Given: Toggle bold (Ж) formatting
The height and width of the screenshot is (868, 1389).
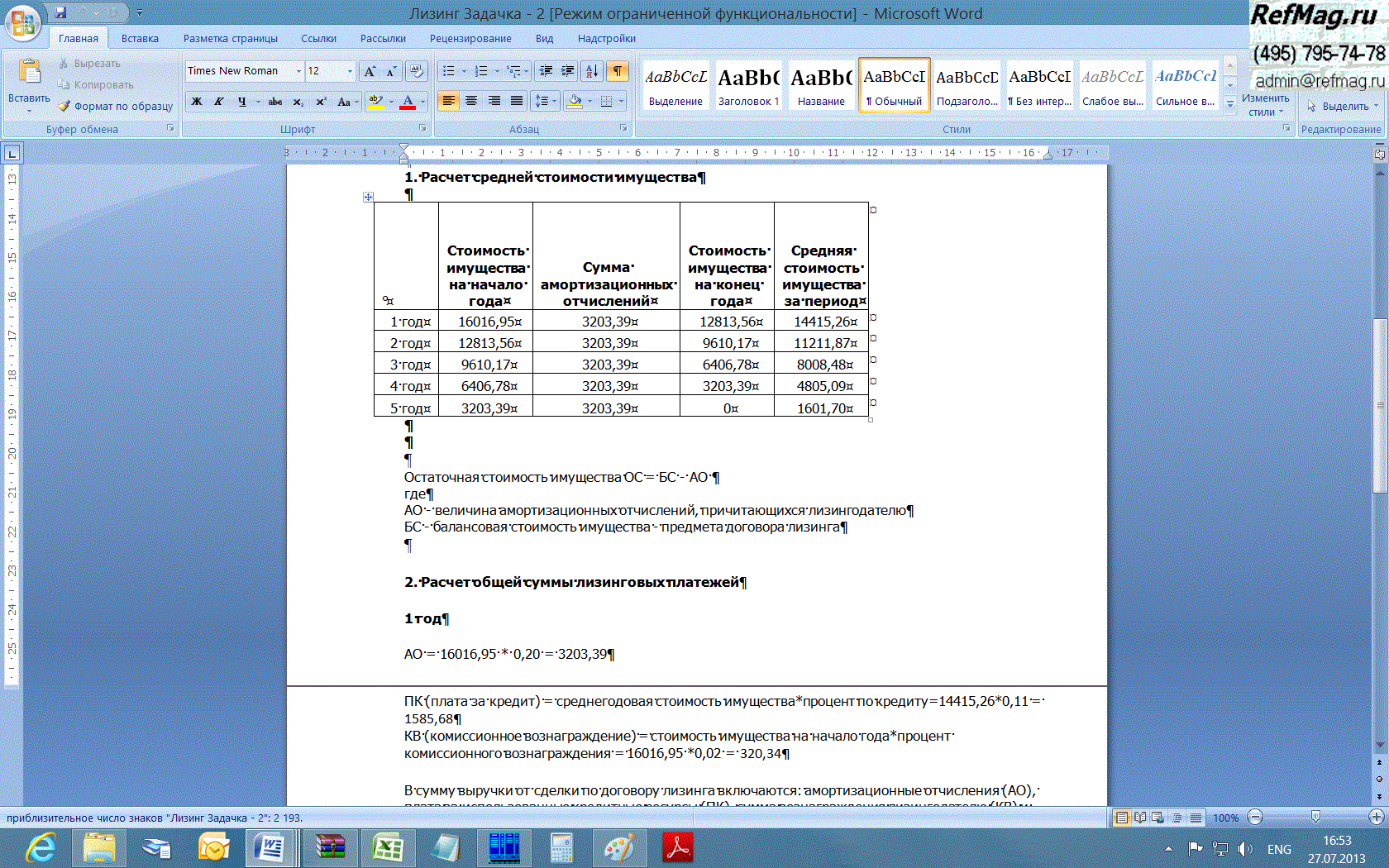Looking at the screenshot, I should [197, 102].
